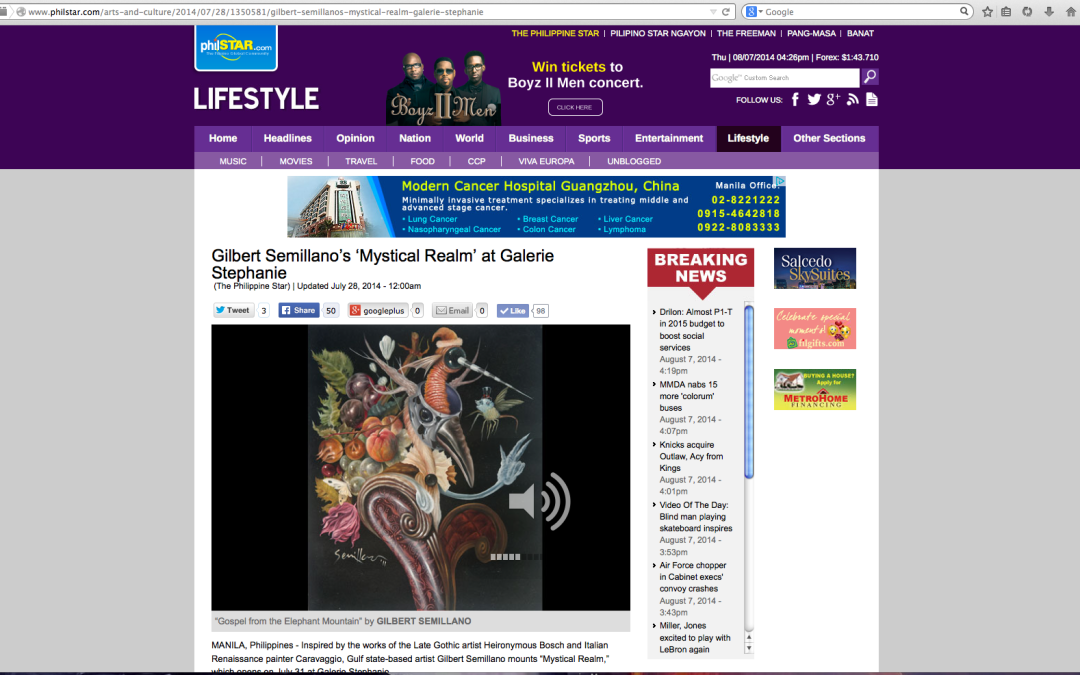Go to browser home page icon
1080x675 pixels.
click(1069, 12)
